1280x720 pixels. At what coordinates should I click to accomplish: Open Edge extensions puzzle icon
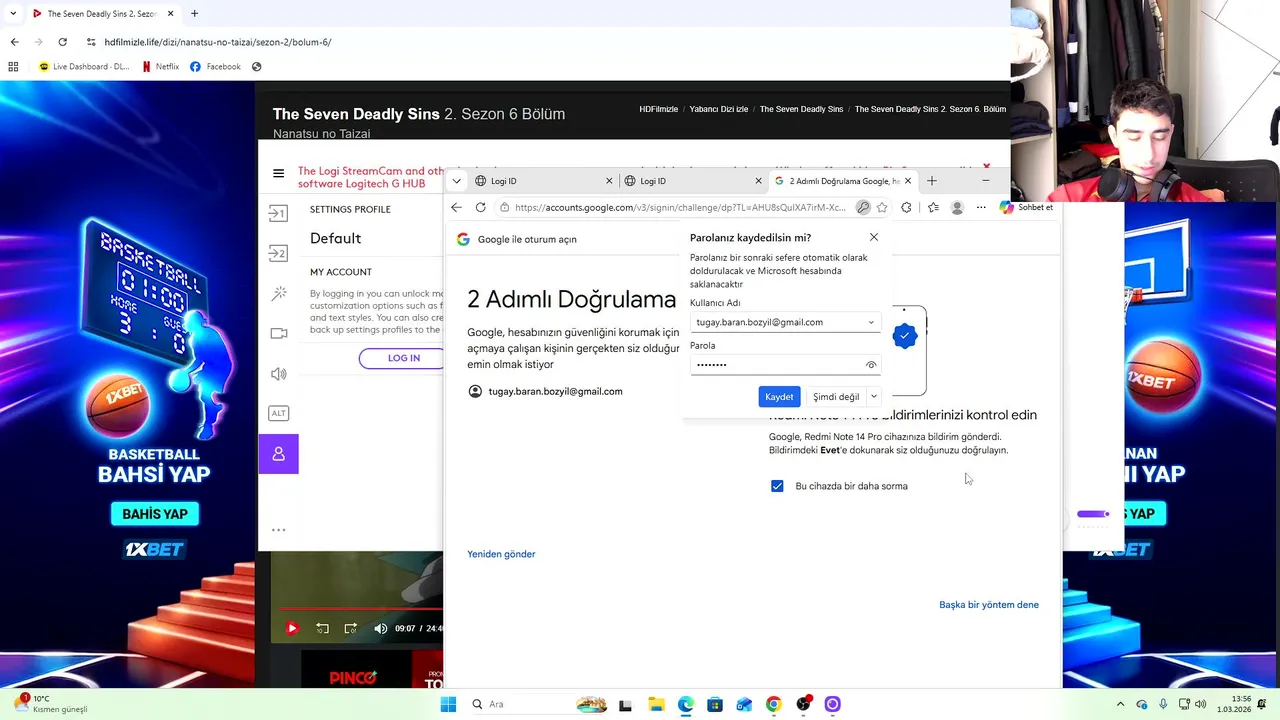pos(906,207)
